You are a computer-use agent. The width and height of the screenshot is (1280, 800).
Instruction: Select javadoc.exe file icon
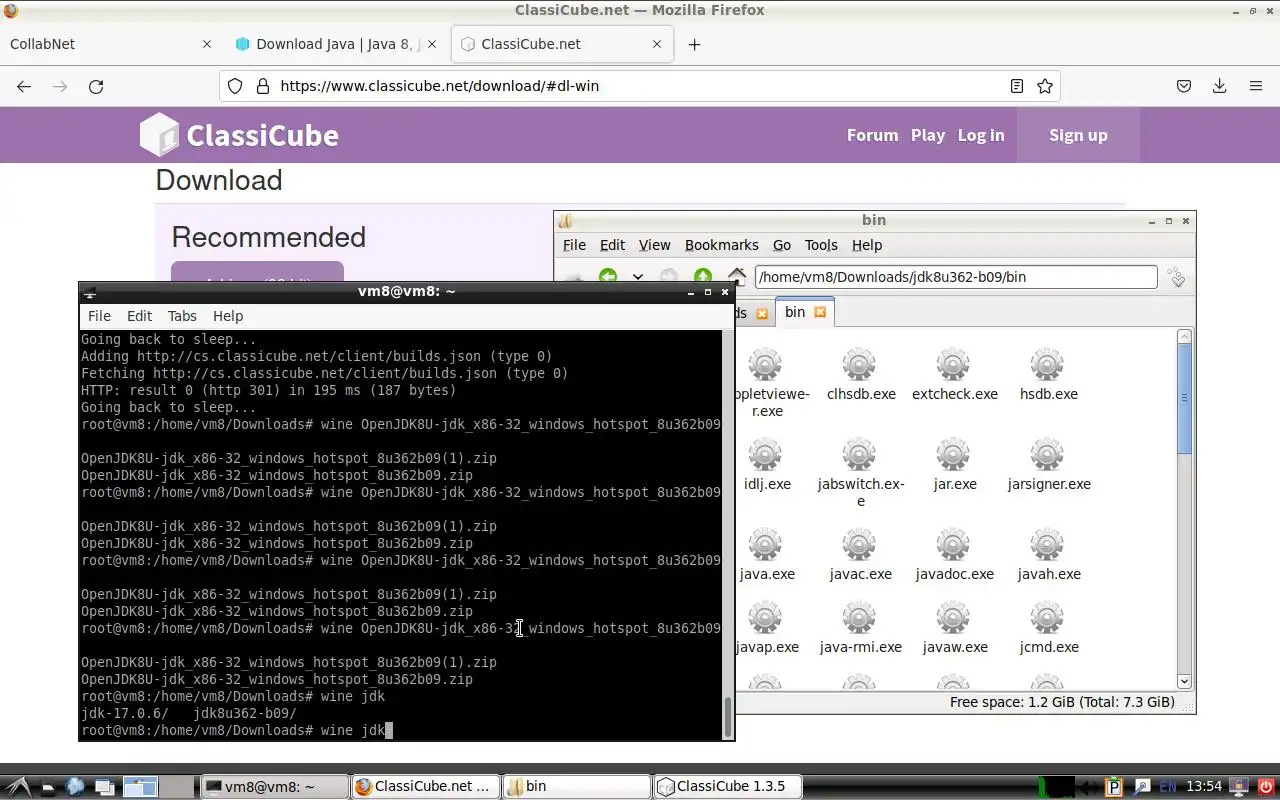tap(954, 555)
